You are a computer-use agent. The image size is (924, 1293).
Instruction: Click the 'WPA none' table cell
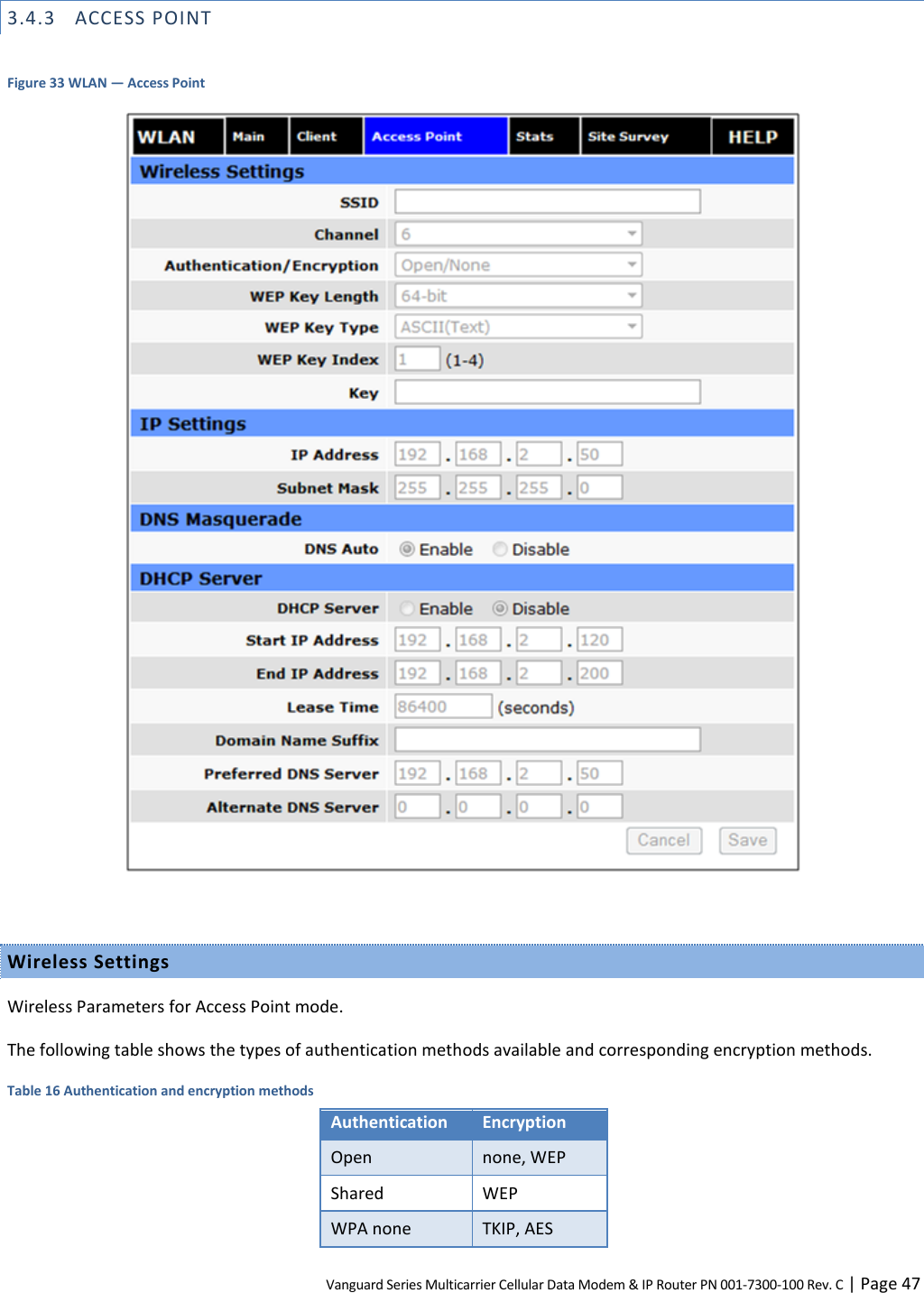396,1229
